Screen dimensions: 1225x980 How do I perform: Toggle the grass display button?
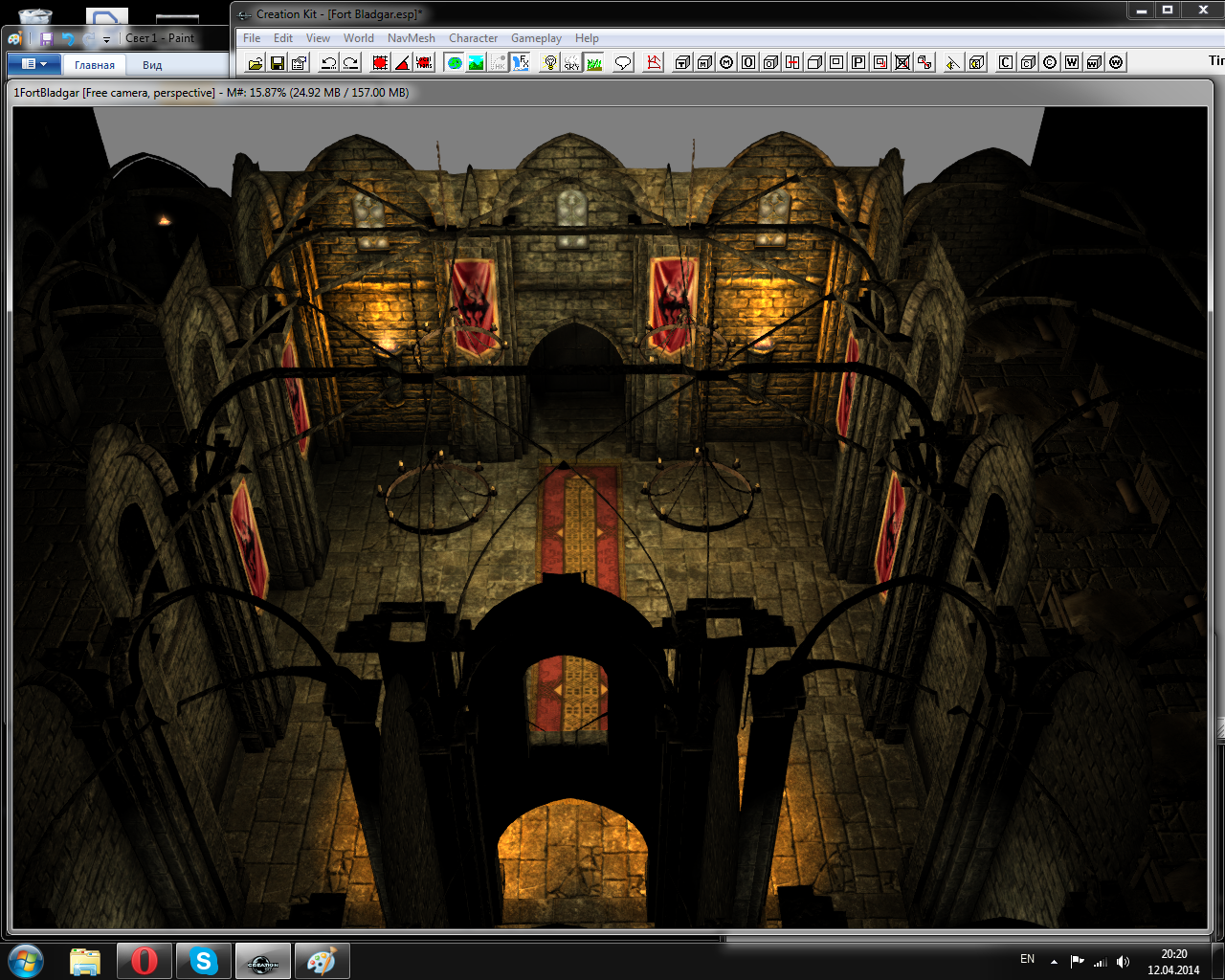594,63
